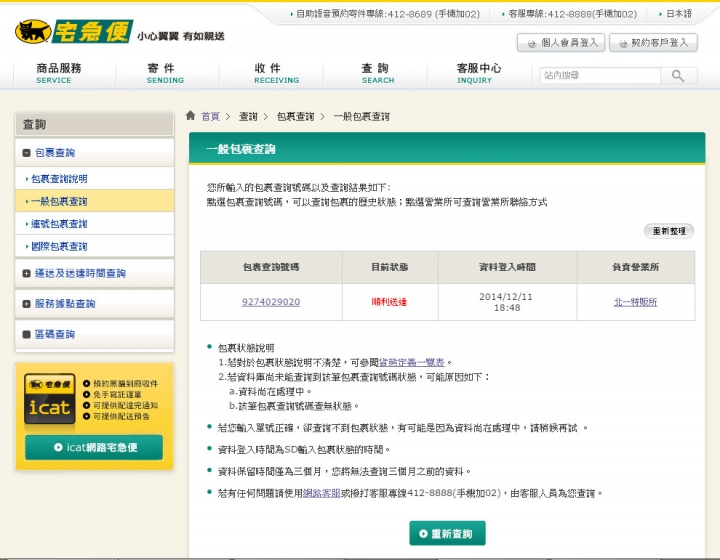Click the 重新整理 refresh button
This screenshot has width=720, height=560.
coord(669,231)
